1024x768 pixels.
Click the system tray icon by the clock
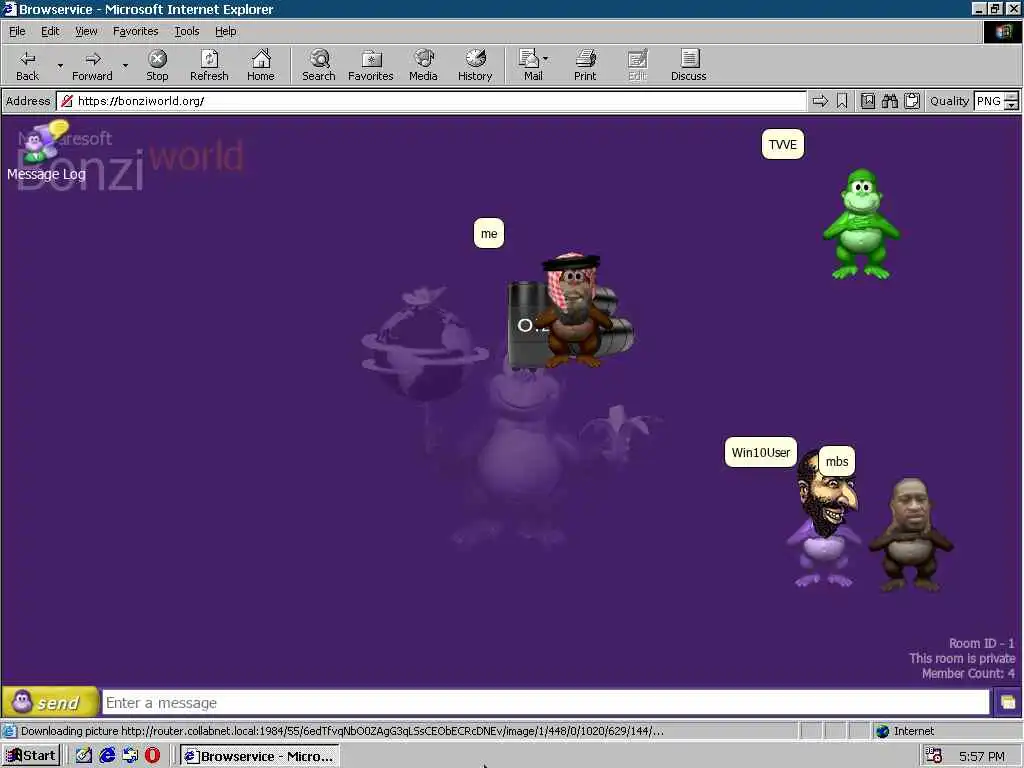[x=935, y=756]
